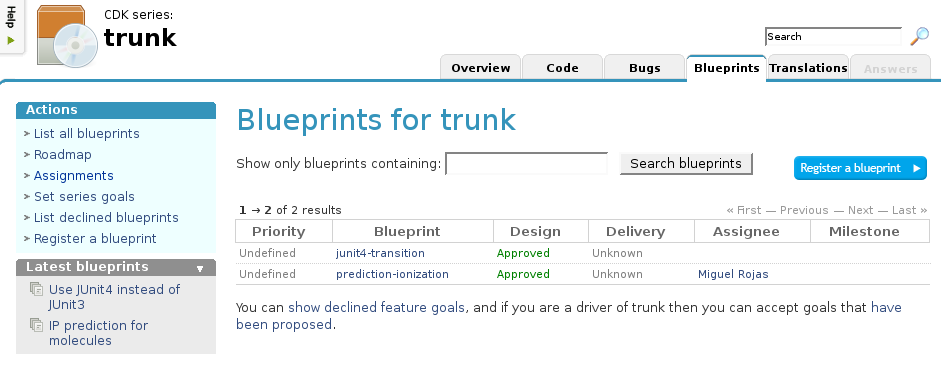The width and height of the screenshot is (941, 376).
Task: Open the junit4-transition blueprint link
Action: (380, 253)
